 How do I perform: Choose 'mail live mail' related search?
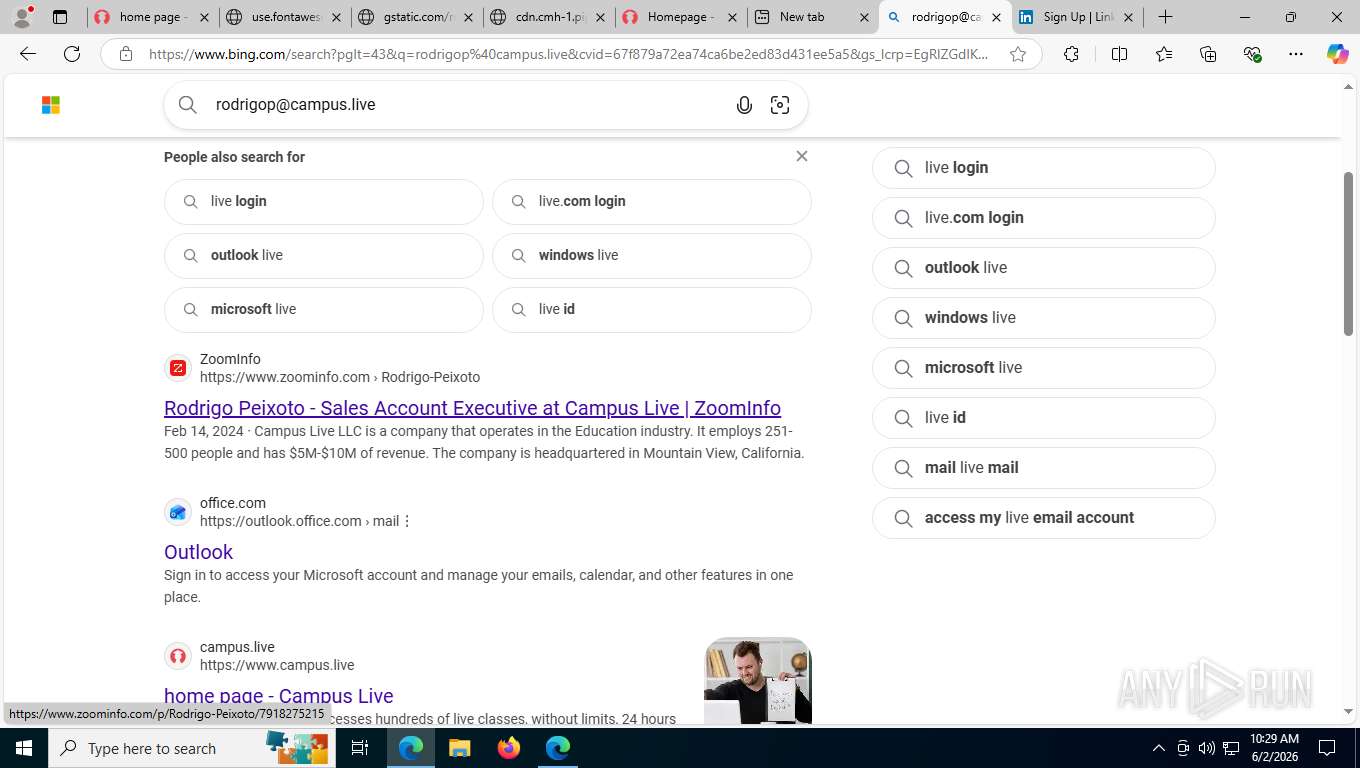[1044, 468]
